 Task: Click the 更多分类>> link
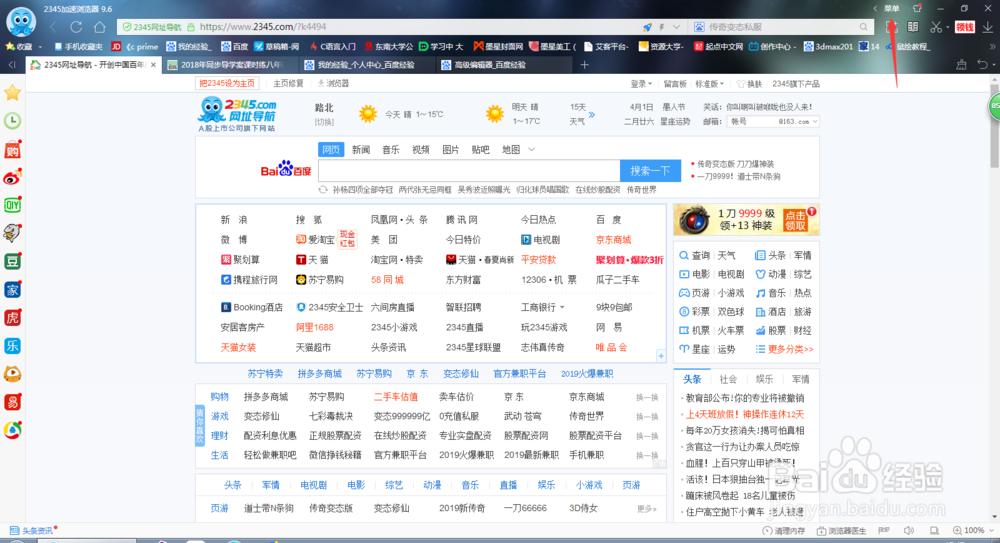click(790, 349)
